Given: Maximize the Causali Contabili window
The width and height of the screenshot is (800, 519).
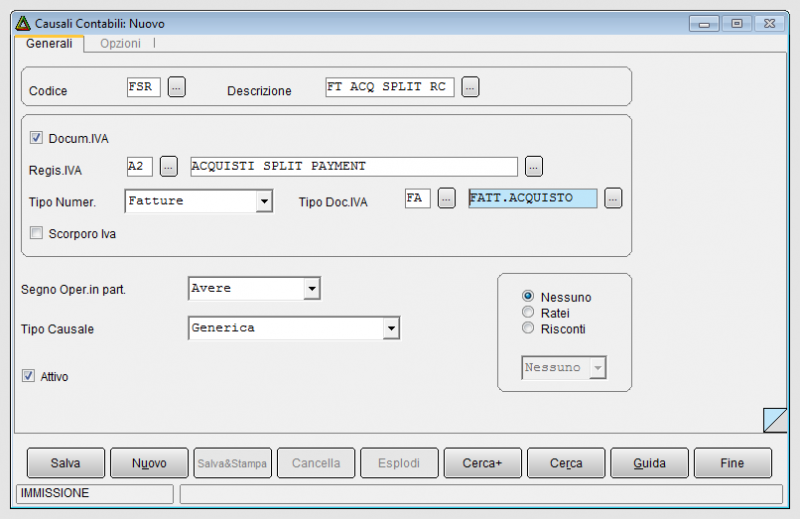Looking at the screenshot, I should pyautogui.click(x=737, y=23).
